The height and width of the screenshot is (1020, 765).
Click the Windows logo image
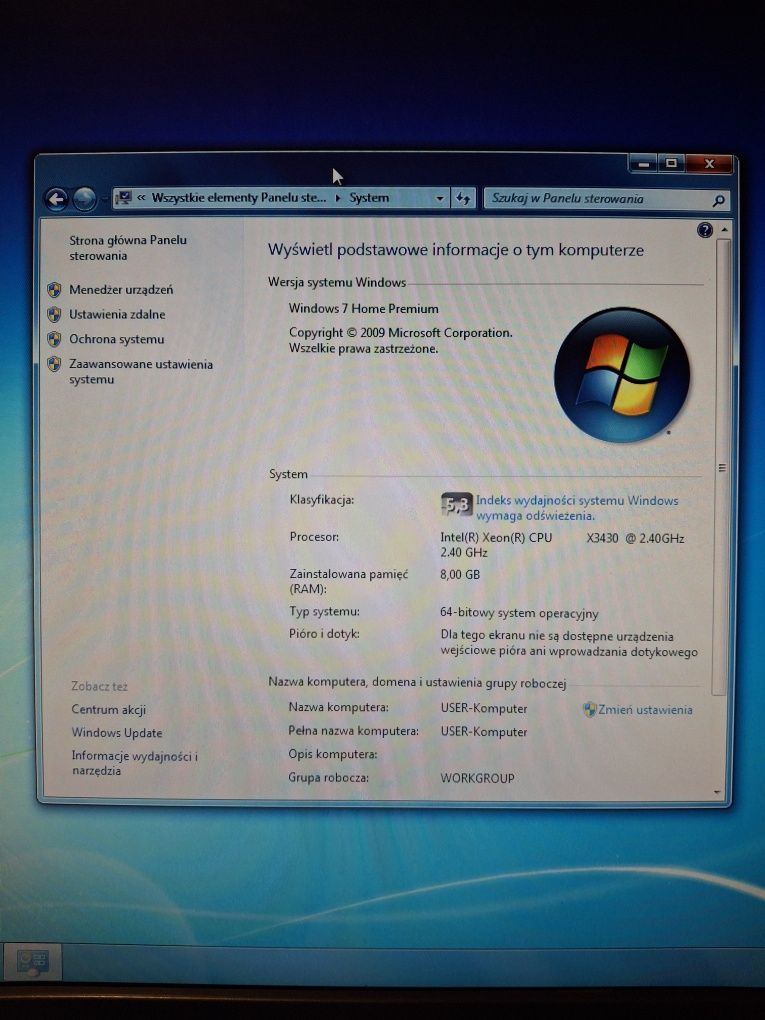pyautogui.click(x=622, y=375)
